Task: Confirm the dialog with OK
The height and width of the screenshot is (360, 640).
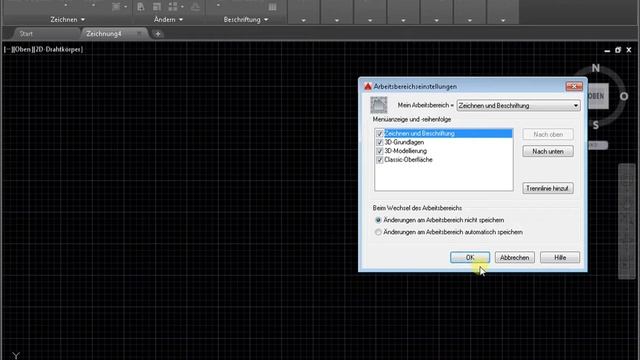Action: click(x=470, y=258)
